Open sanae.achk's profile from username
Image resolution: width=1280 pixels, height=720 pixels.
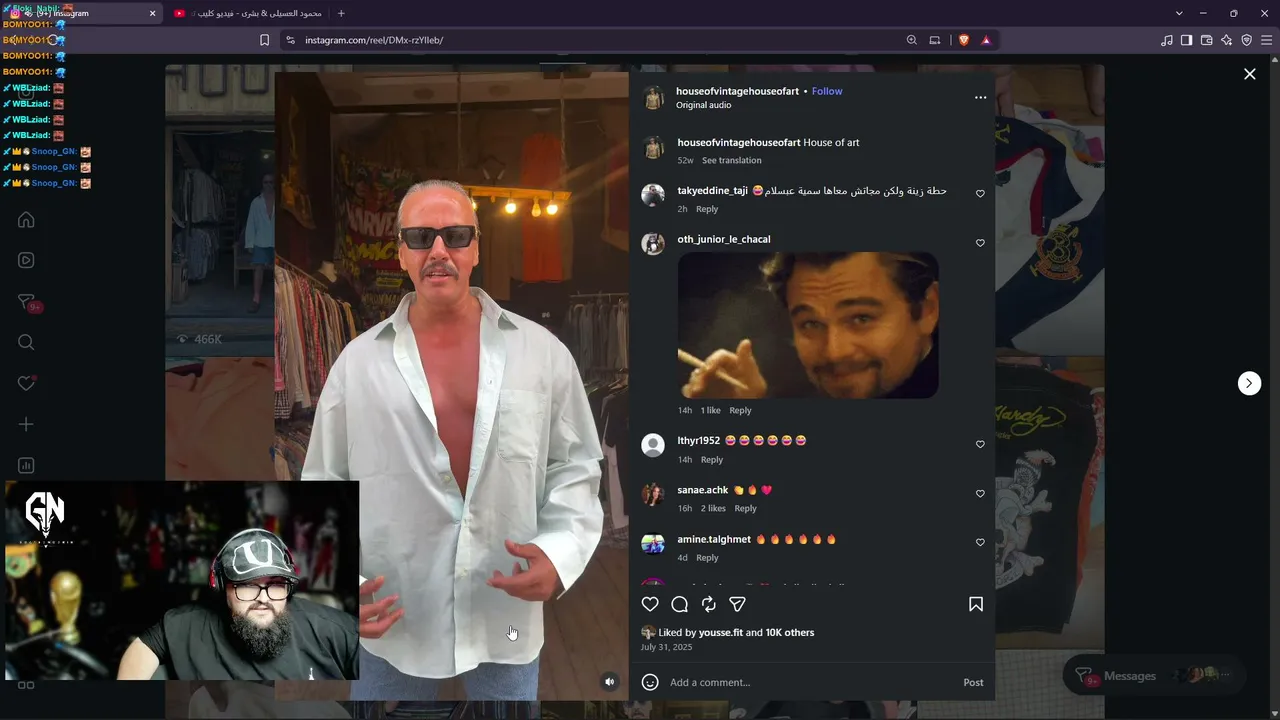point(703,490)
